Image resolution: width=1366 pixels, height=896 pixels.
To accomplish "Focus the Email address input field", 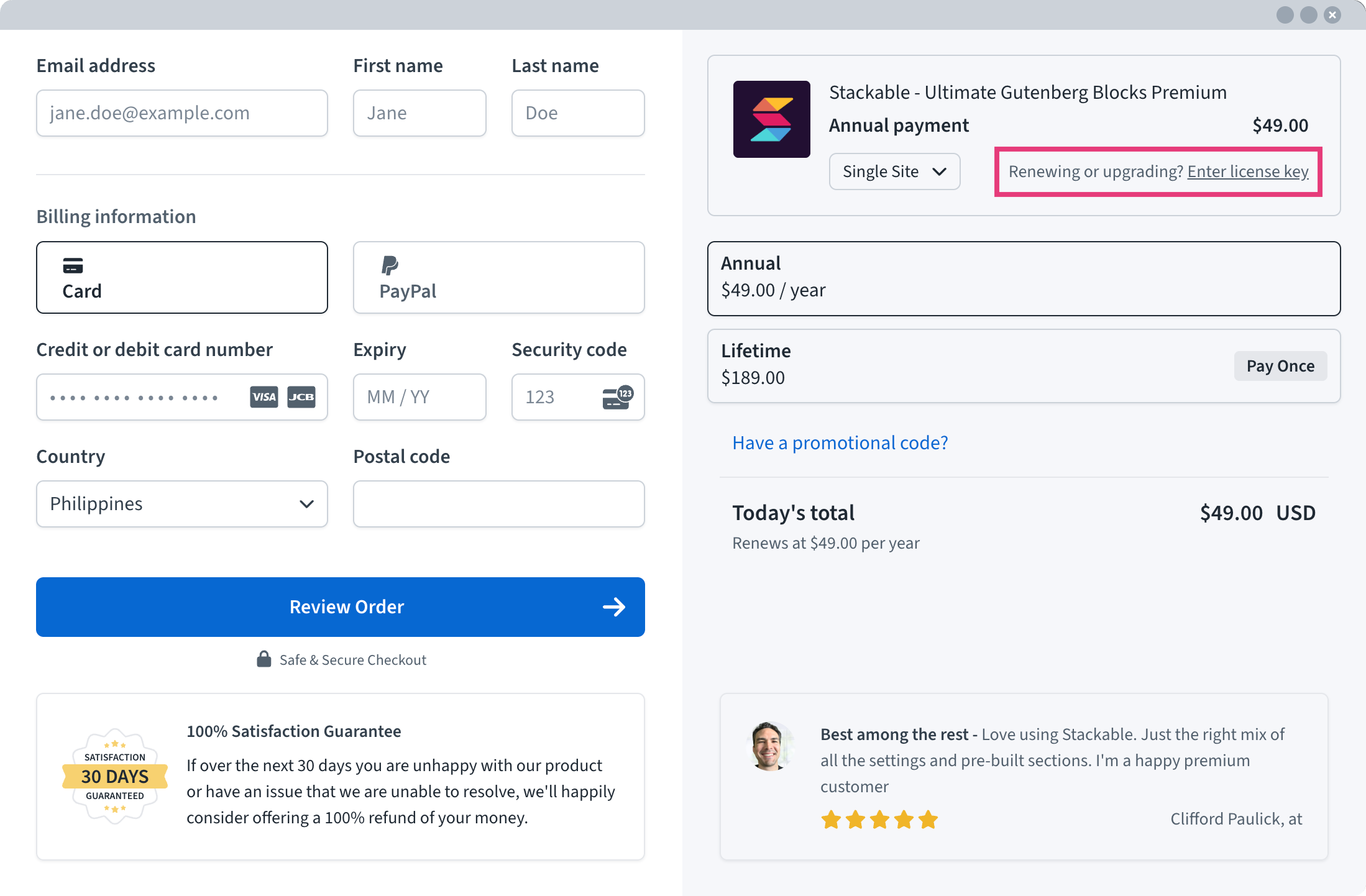I will (181, 113).
